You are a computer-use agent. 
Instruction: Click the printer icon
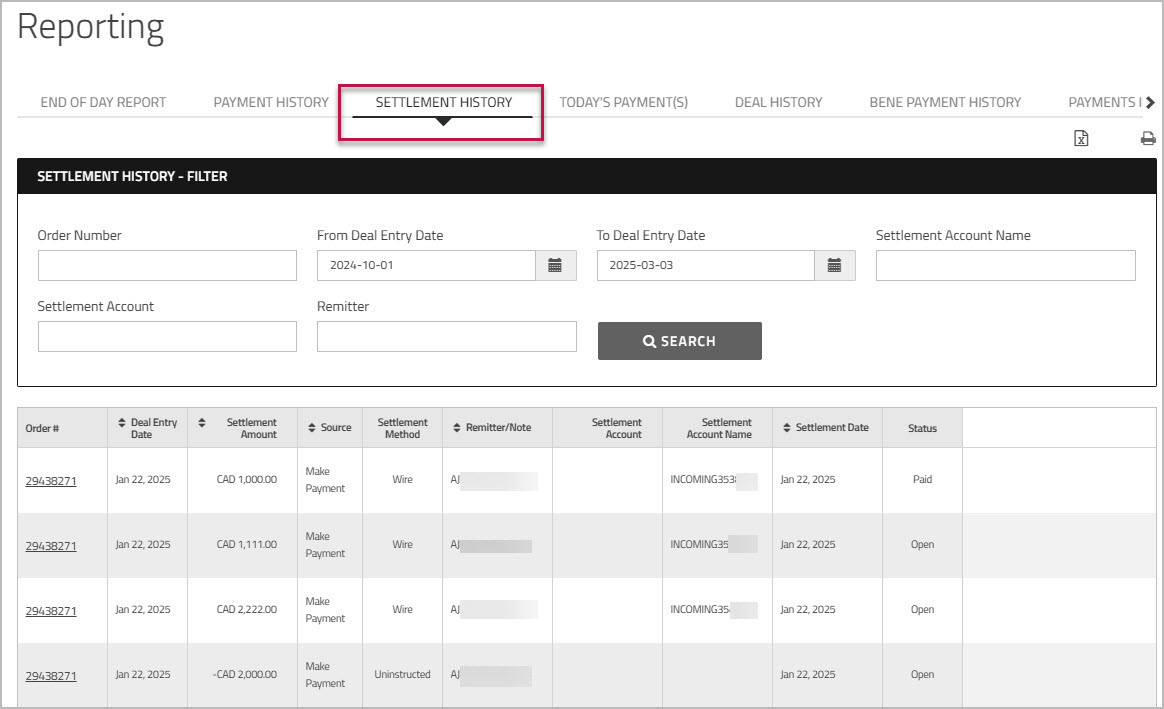1148,138
